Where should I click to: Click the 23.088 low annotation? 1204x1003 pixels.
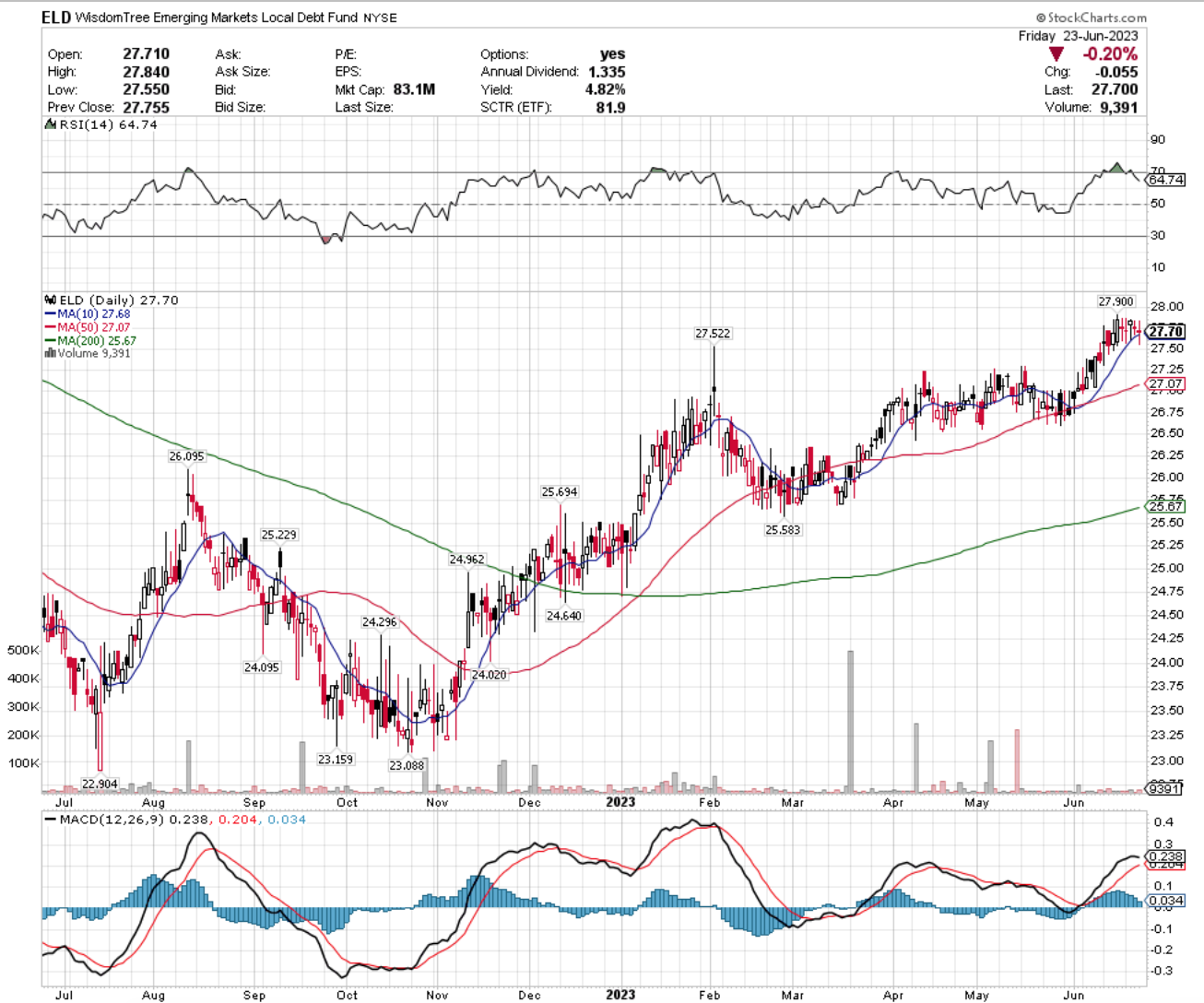pyautogui.click(x=407, y=765)
